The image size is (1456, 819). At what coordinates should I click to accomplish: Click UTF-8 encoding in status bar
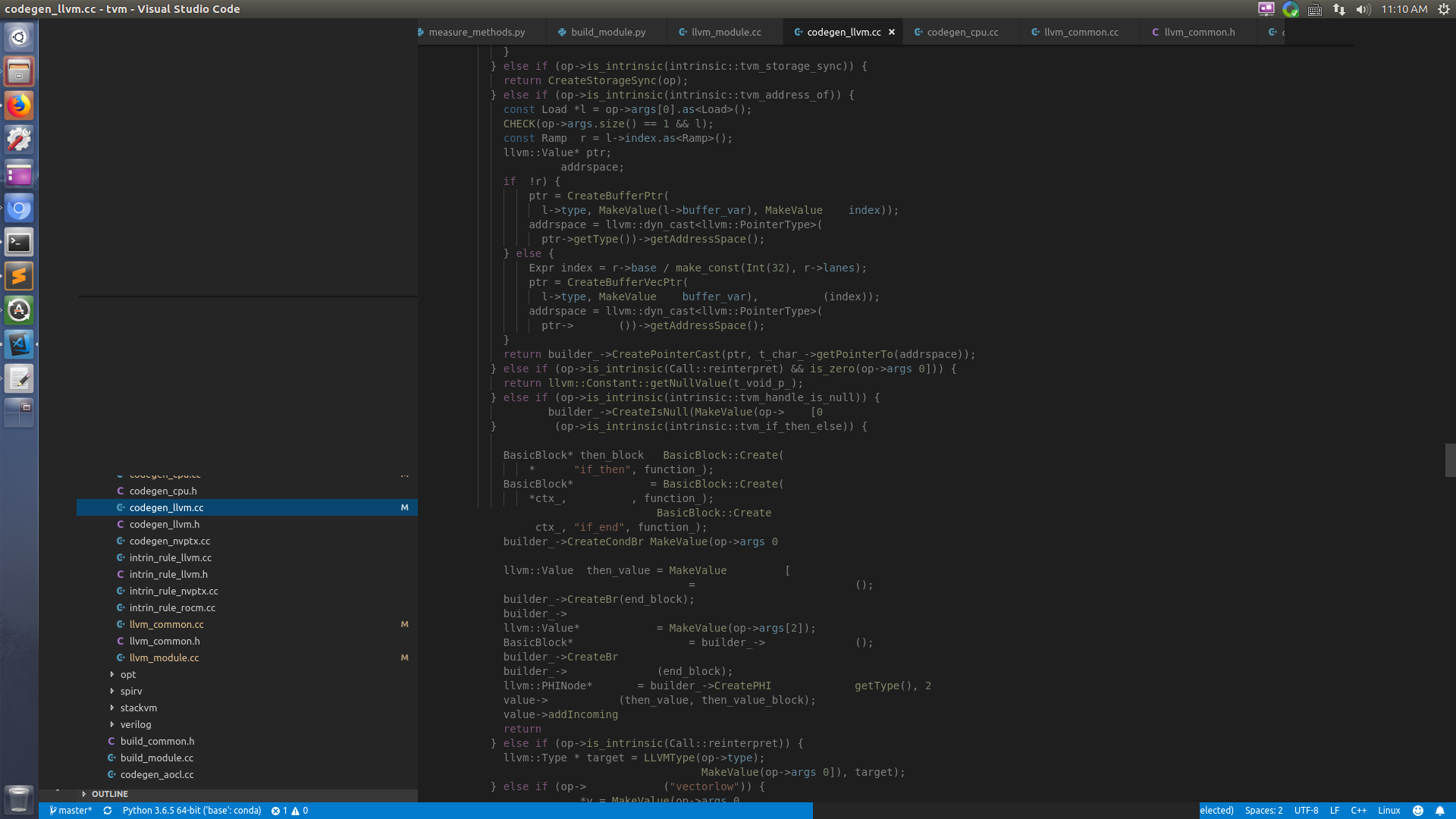tap(1306, 811)
